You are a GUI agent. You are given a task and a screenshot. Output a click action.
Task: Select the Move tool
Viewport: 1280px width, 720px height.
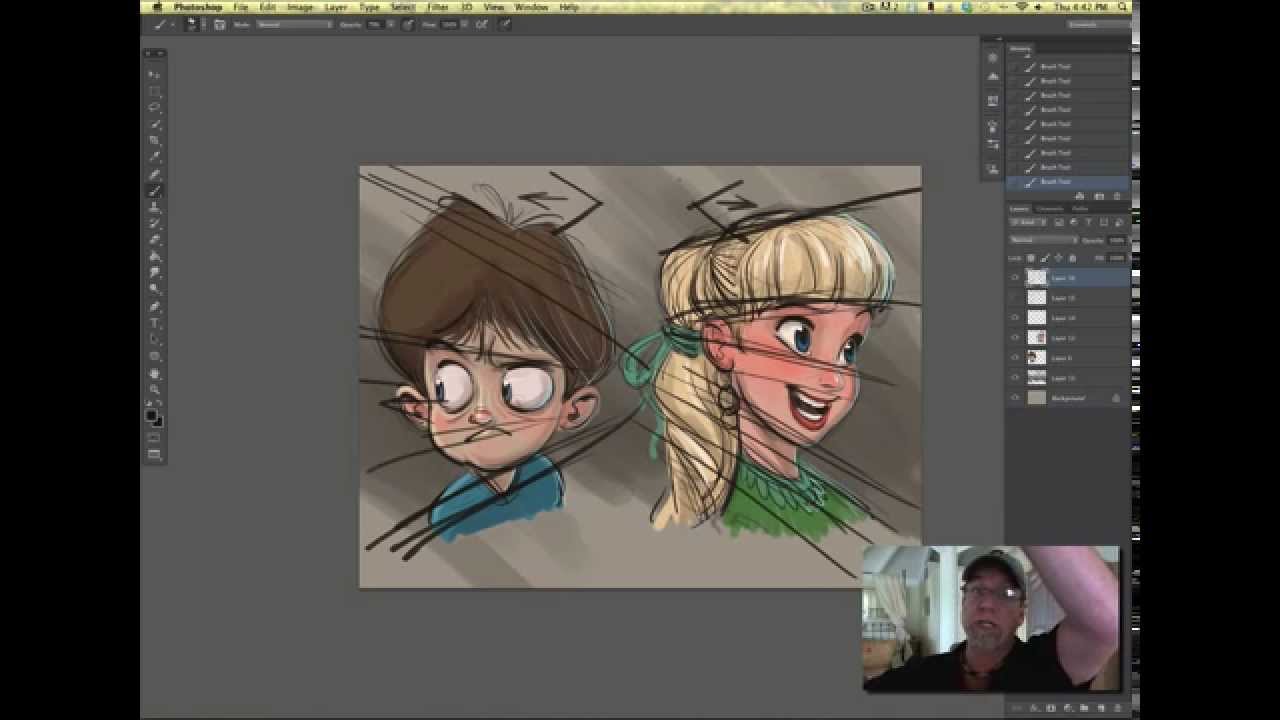(x=155, y=75)
